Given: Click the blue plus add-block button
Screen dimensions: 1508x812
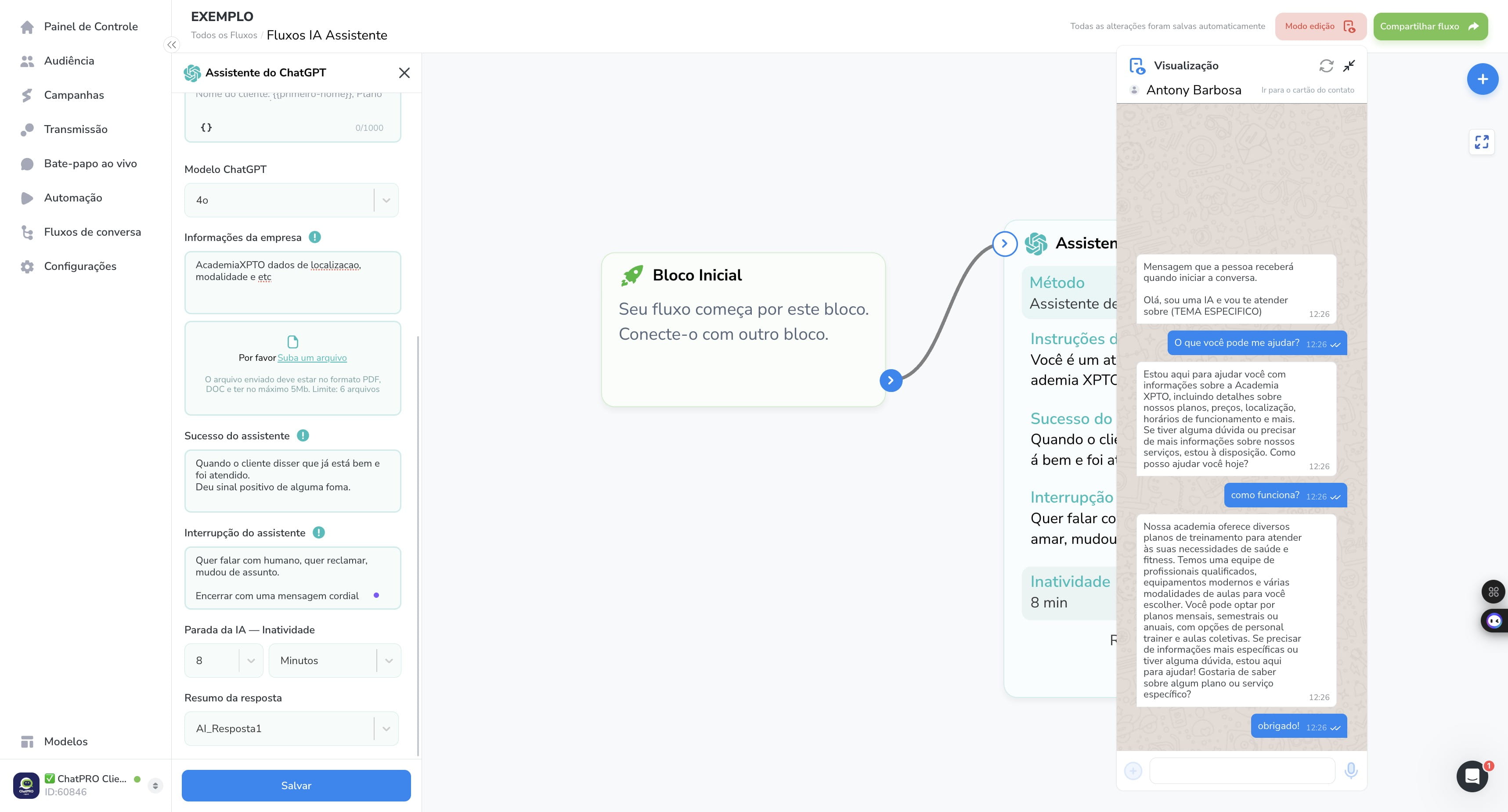Looking at the screenshot, I should pyautogui.click(x=1482, y=79).
